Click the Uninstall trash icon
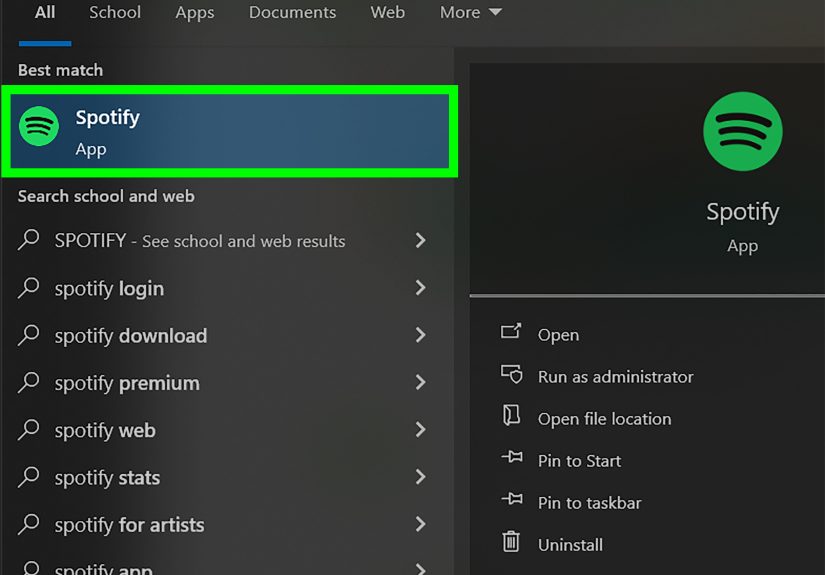Screen dimensions: 825x575 pos(510,541)
